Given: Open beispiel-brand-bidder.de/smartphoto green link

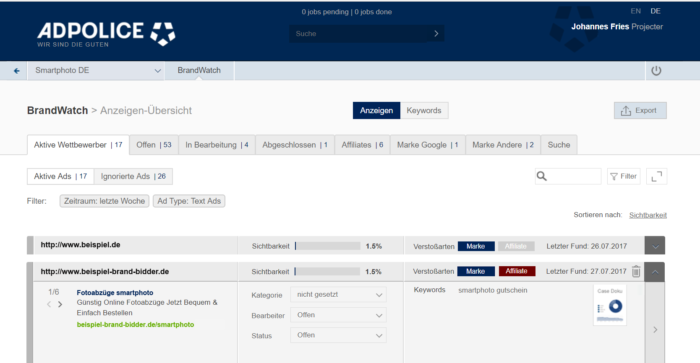Looking at the screenshot, I should click(x=135, y=325).
